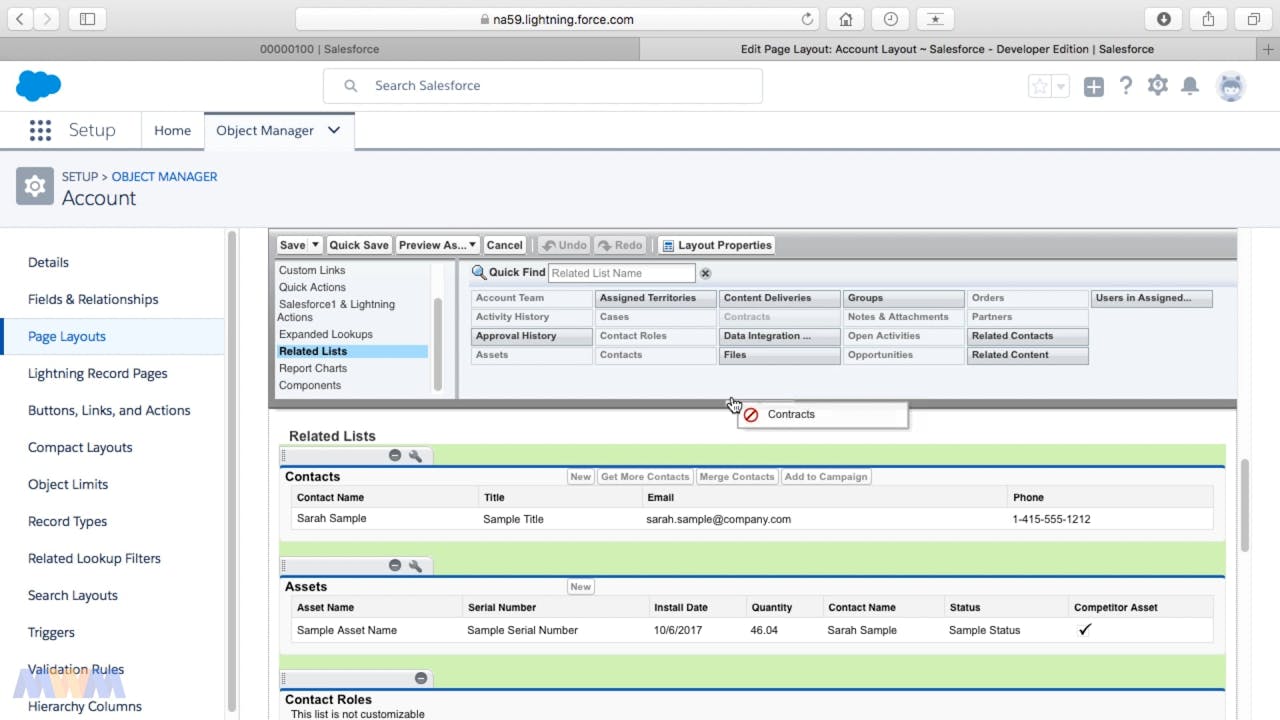Go forward with Safari's forward arrow

click(x=47, y=19)
